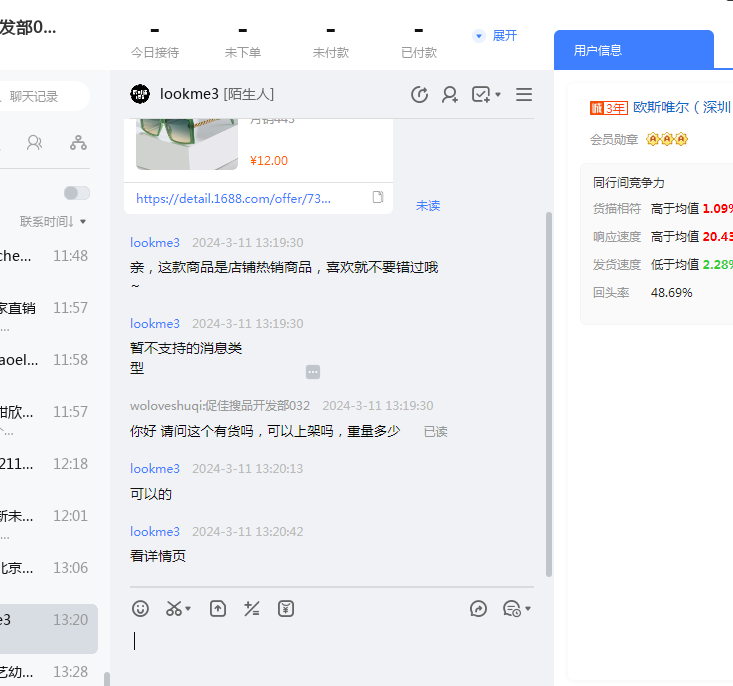This screenshot has height=686, width=733.
Task: Toggle the switch above contact list
Action: pyautogui.click(x=77, y=193)
